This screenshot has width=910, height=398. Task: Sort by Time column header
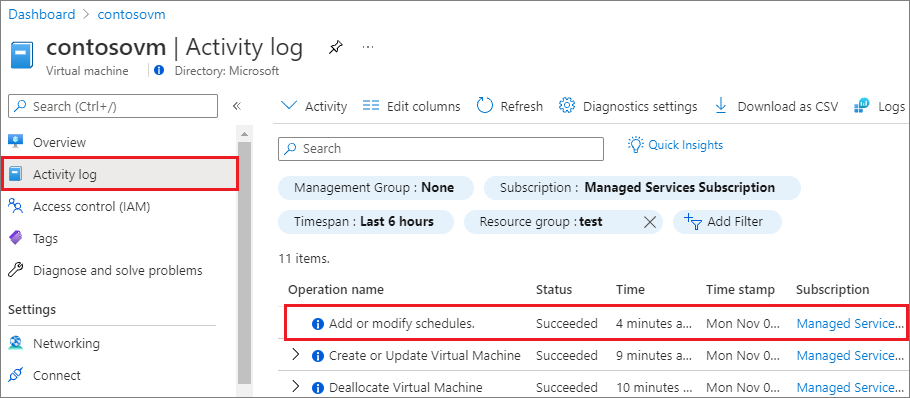tap(630, 290)
